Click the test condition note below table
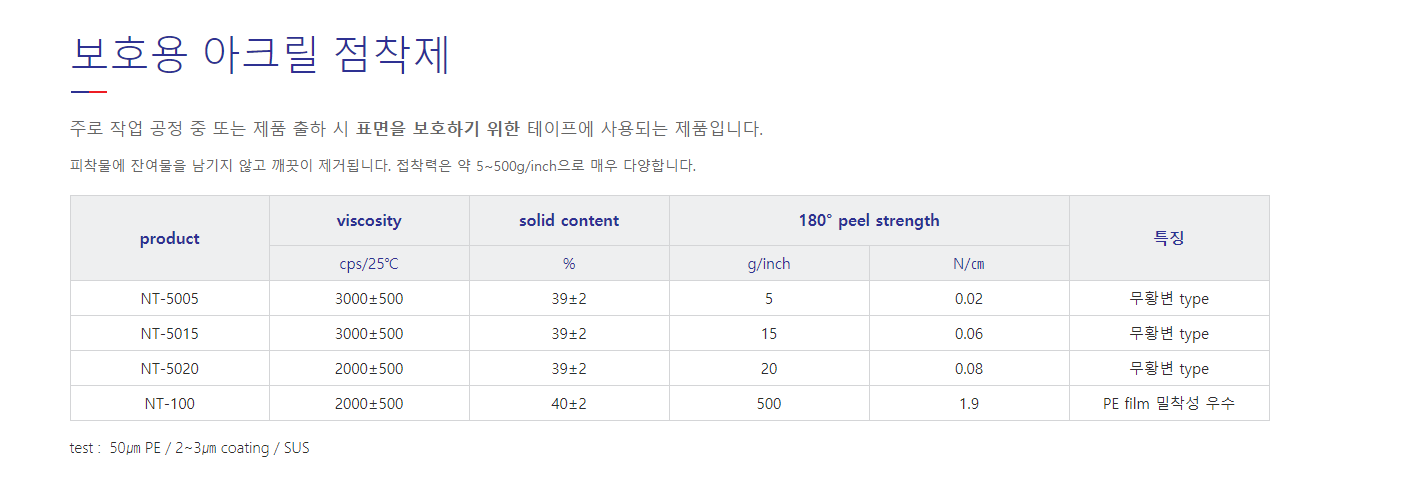This screenshot has height=499, width=1428. coord(190,448)
